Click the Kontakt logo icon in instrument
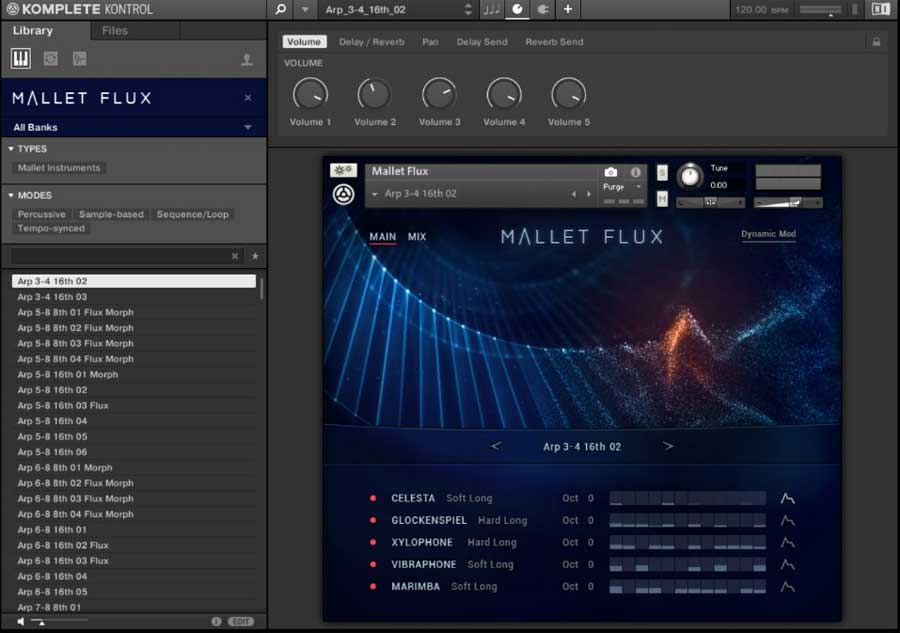The image size is (900, 633). (343, 195)
